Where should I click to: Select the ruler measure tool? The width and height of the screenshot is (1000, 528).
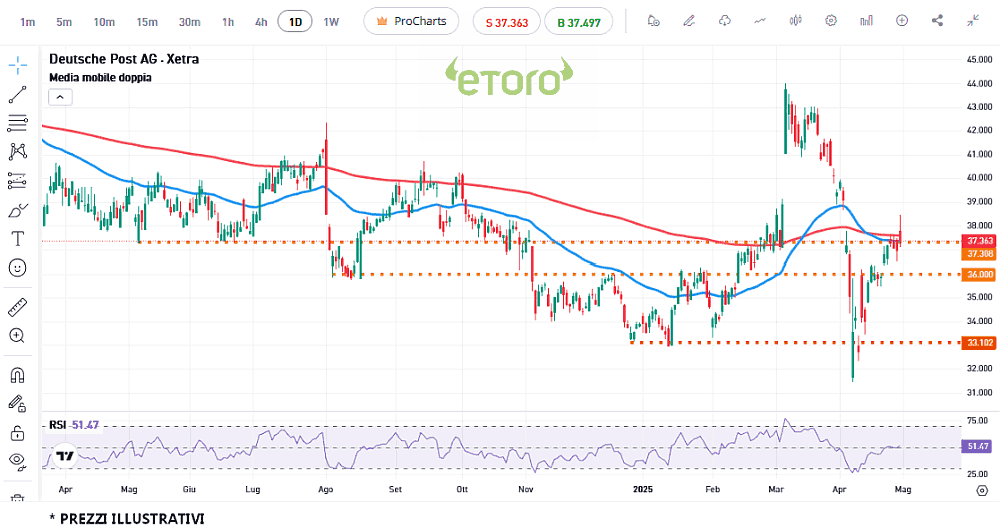(18, 307)
